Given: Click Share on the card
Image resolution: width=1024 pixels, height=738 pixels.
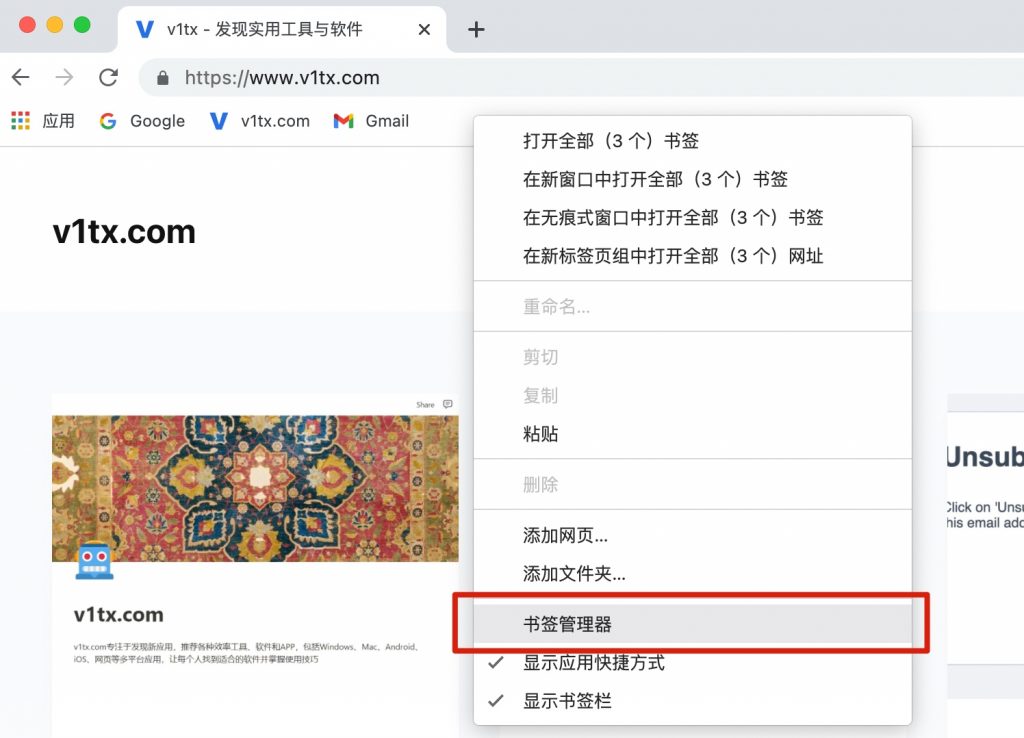Looking at the screenshot, I should tap(425, 405).
